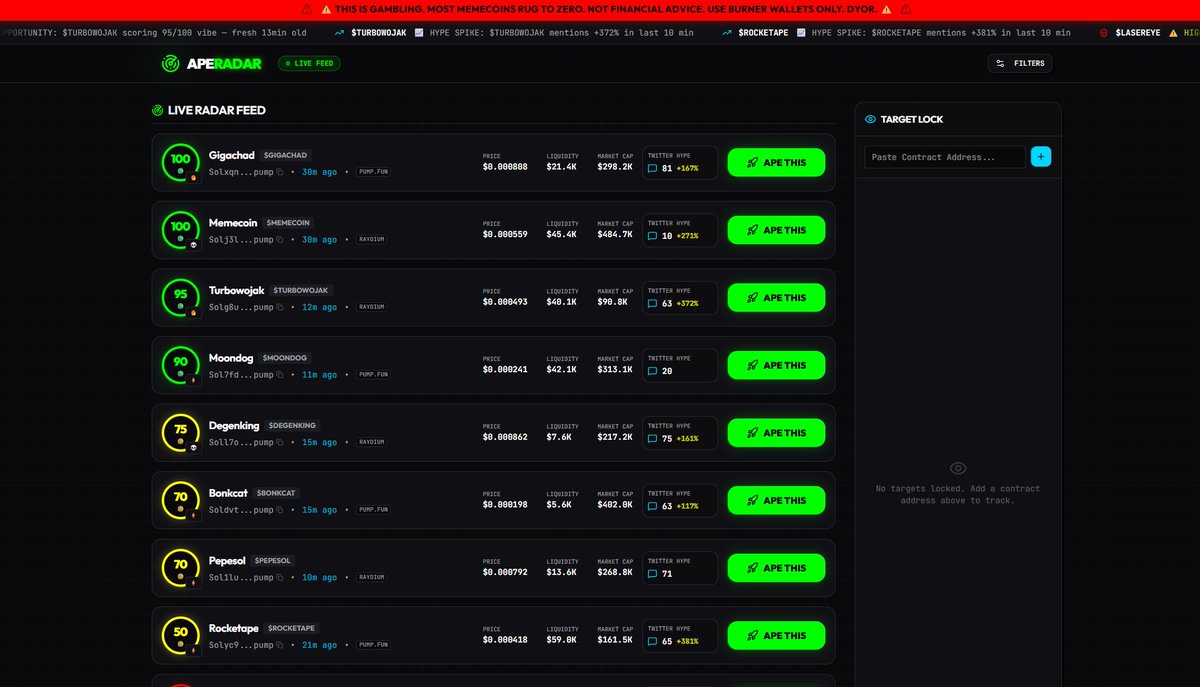Click the Target Lock eye icon
The image size is (1200, 687).
click(x=870, y=119)
